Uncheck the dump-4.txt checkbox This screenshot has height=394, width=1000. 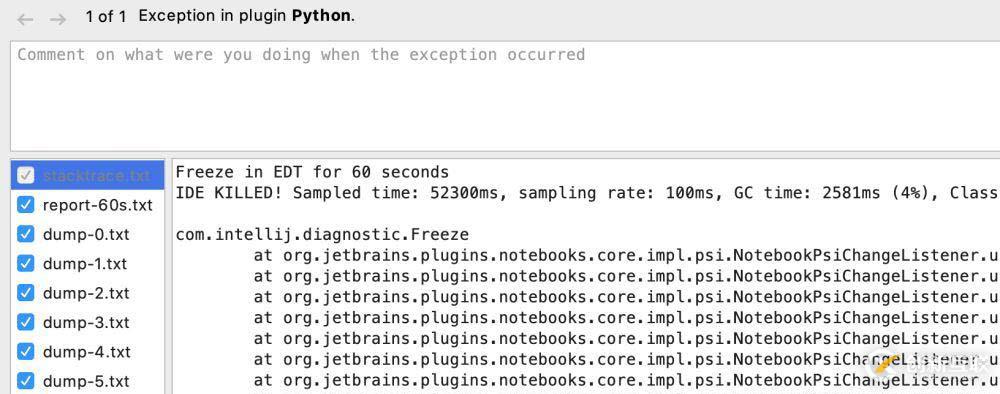[26, 351]
